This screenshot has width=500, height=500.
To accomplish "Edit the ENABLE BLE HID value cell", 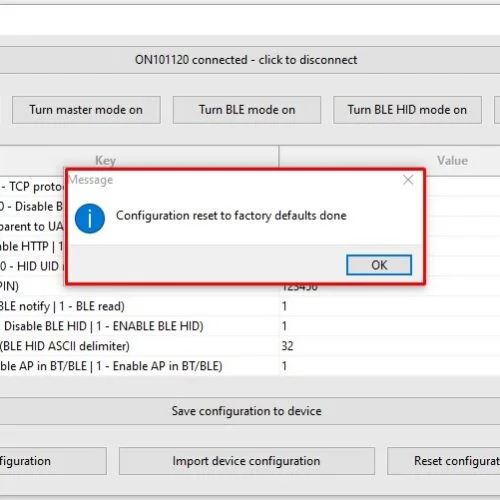I will pyautogui.click(x=390, y=326).
